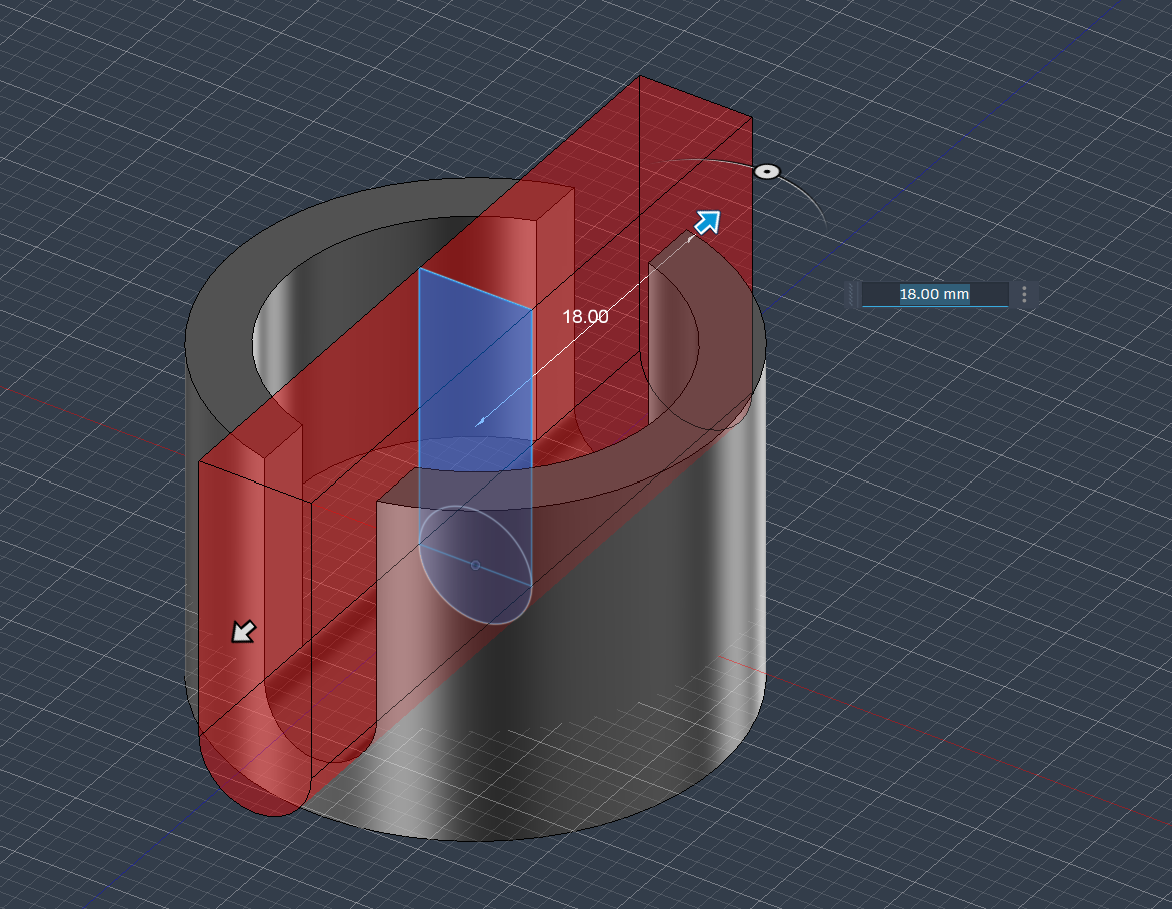Click the 18.00 mm distance input field
The image size is (1172, 909).
934,294
